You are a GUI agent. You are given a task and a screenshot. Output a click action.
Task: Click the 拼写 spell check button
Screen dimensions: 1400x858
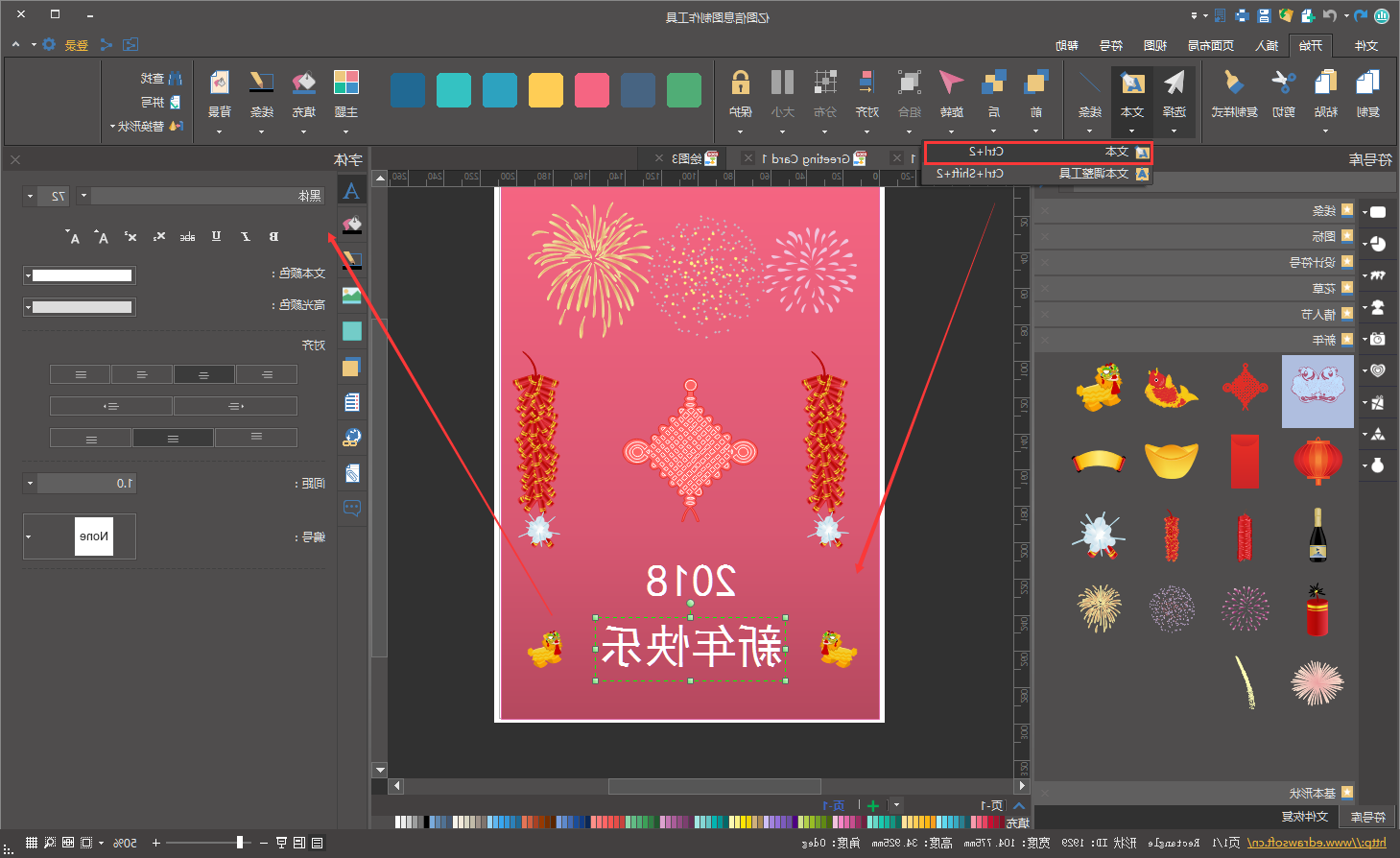click(x=161, y=102)
